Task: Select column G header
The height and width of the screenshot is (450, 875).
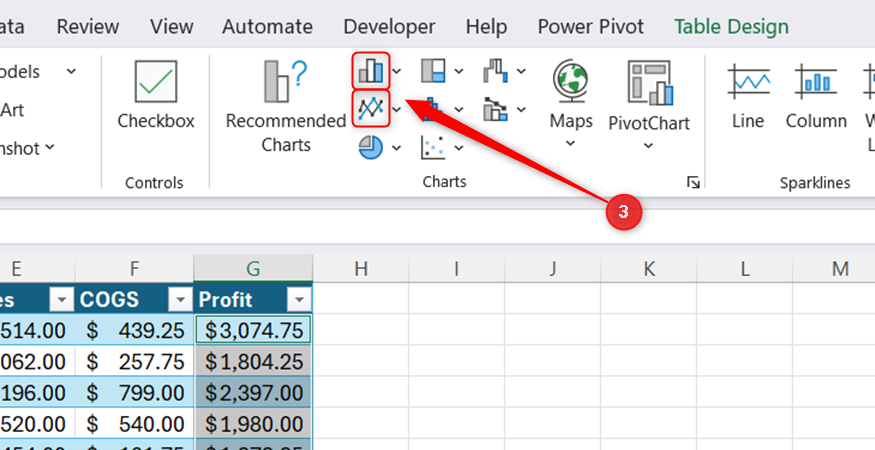Action: pyautogui.click(x=253, y=269)
